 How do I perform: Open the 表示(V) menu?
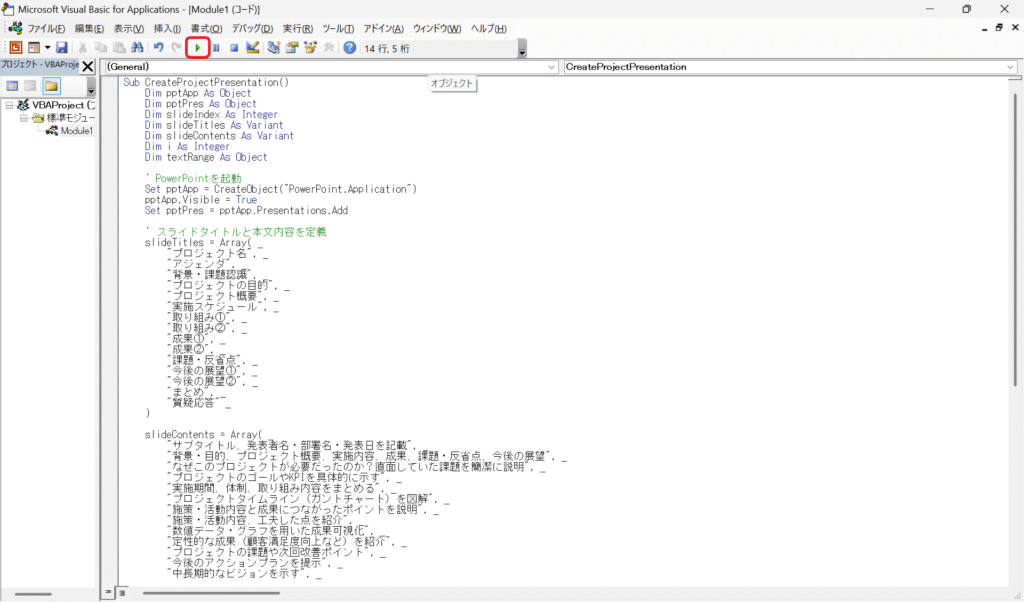pyautogui.click(x=129, y=29)
